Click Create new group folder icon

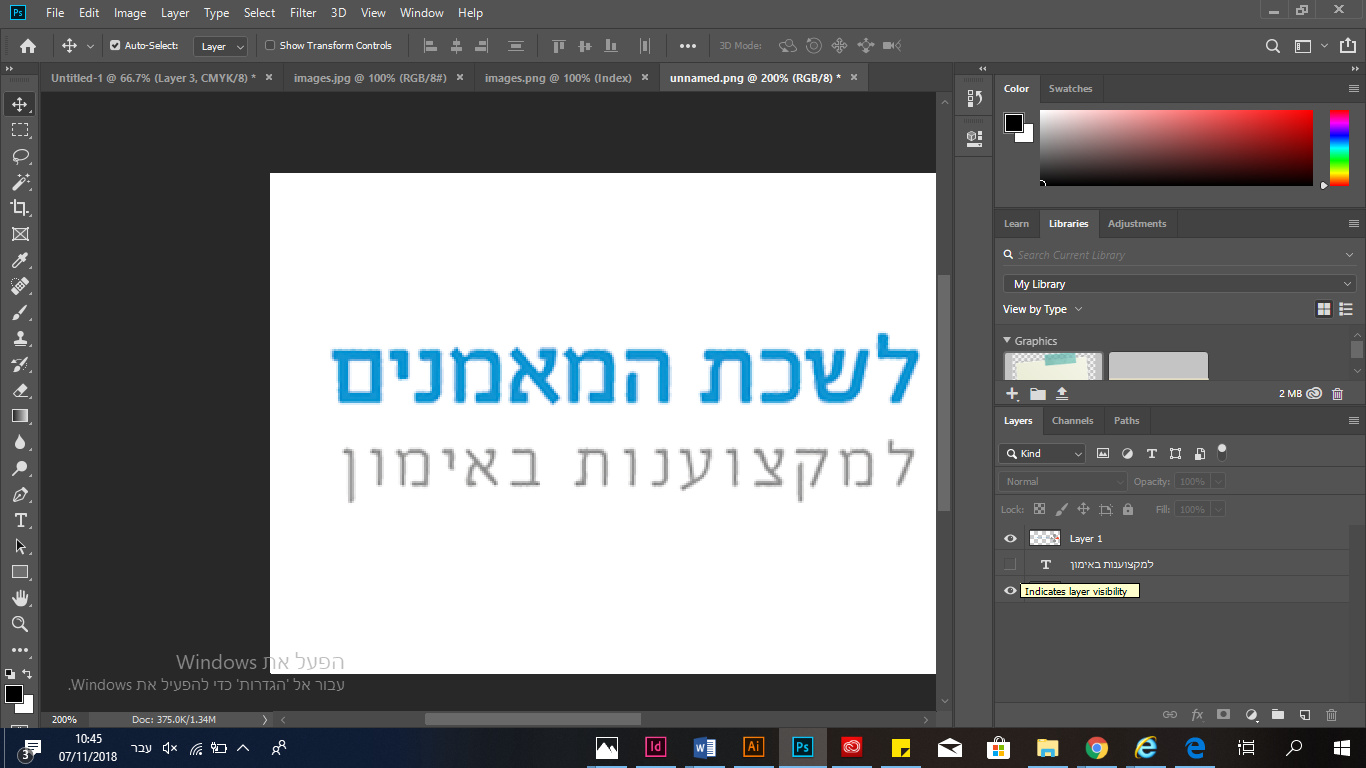coord(1277,715)
